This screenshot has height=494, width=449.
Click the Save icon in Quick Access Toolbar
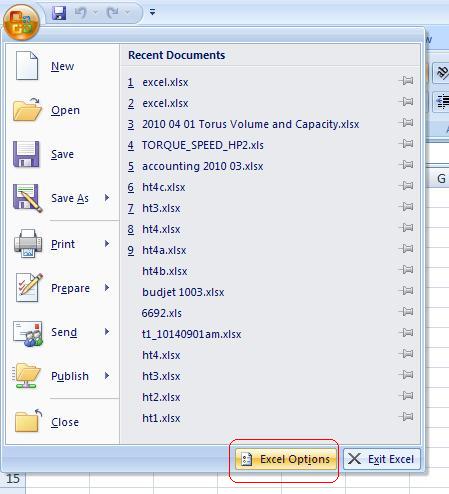coord(59,13)
